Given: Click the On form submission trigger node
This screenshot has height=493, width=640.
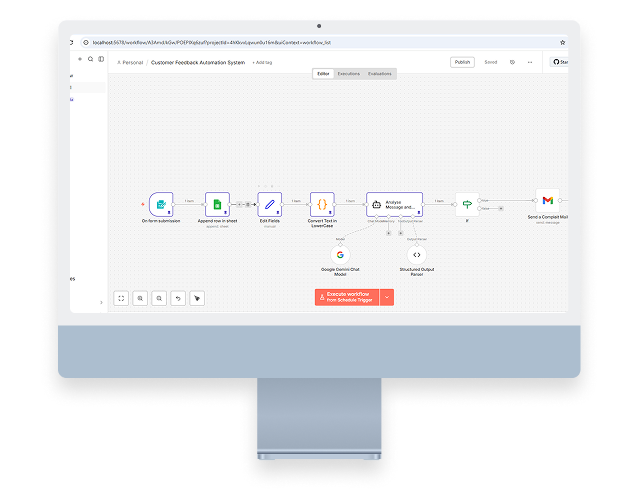Looking at the screenshot, I should click(161, 204).
